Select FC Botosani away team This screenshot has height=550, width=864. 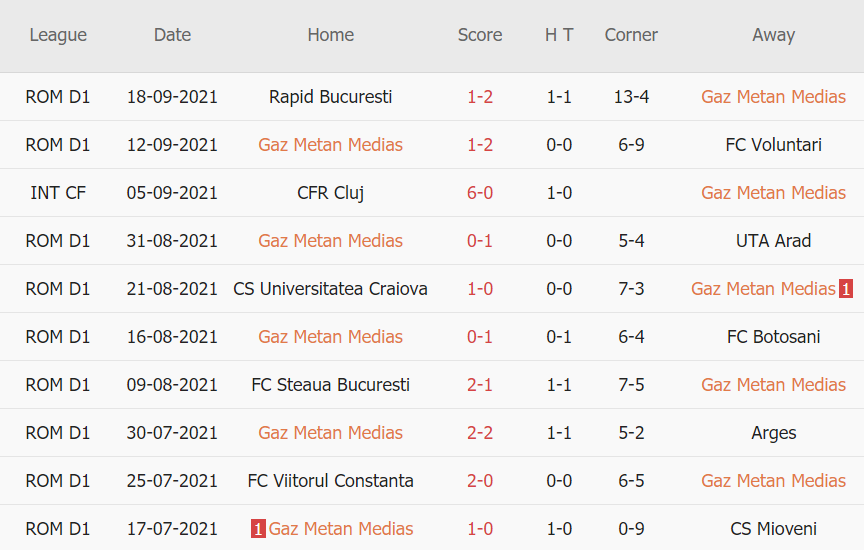pos(773,337)
